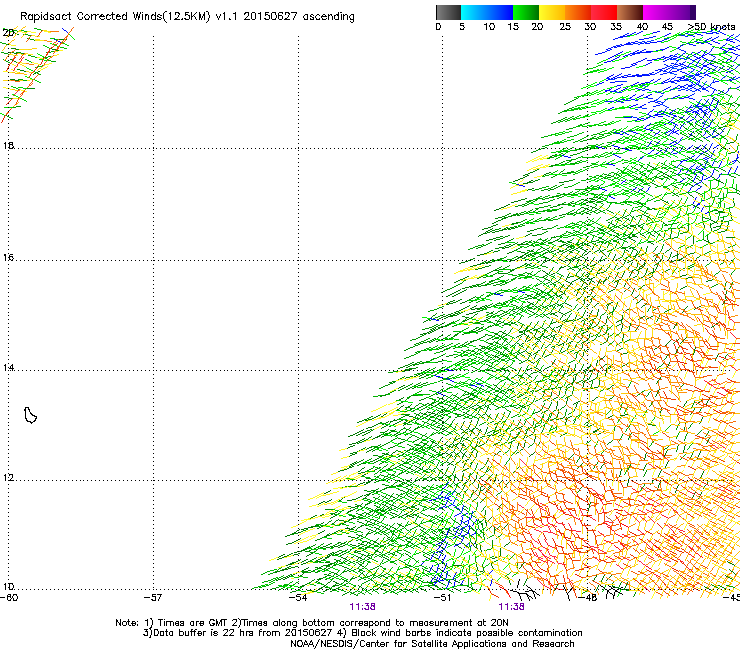Image resolution: width=740 pixels, height=650 pixels.
Task: Click the latitude label 16
Action: pos(8,257)
